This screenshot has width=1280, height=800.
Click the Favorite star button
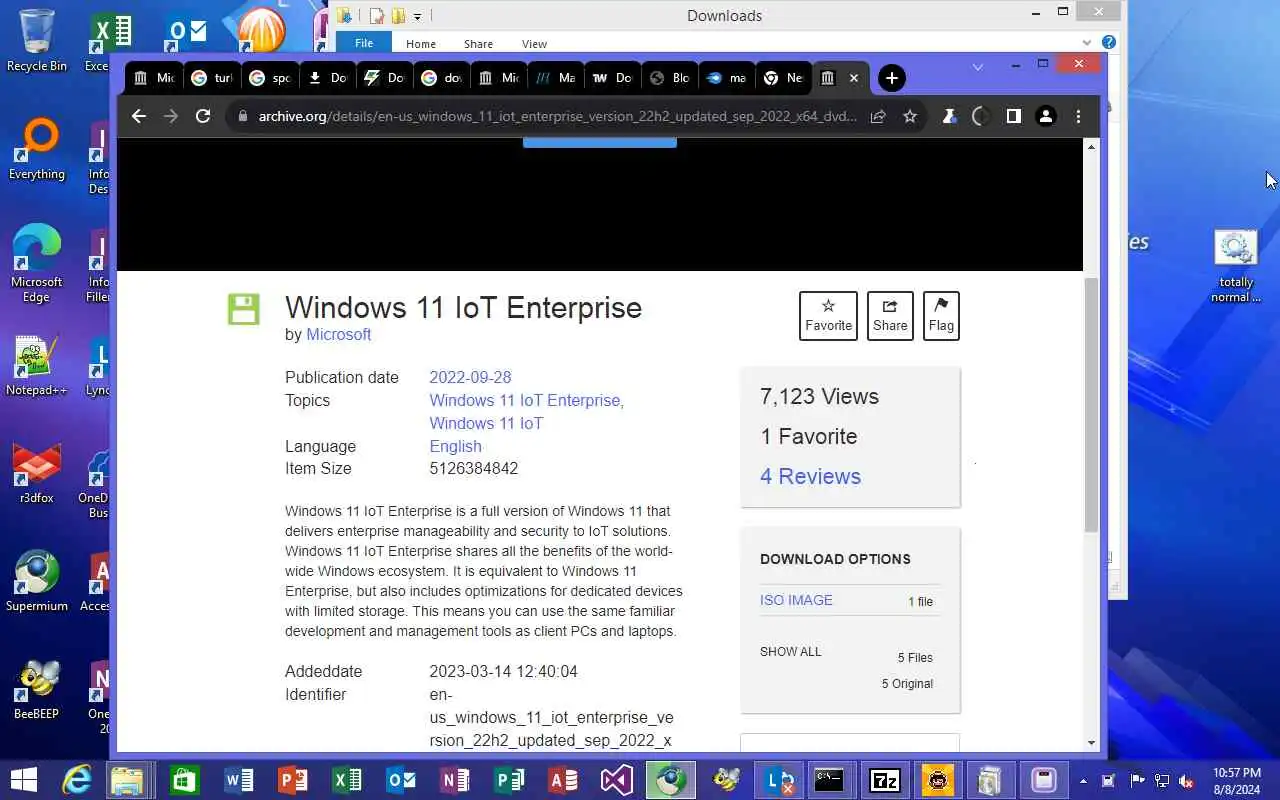click(828, 316)
